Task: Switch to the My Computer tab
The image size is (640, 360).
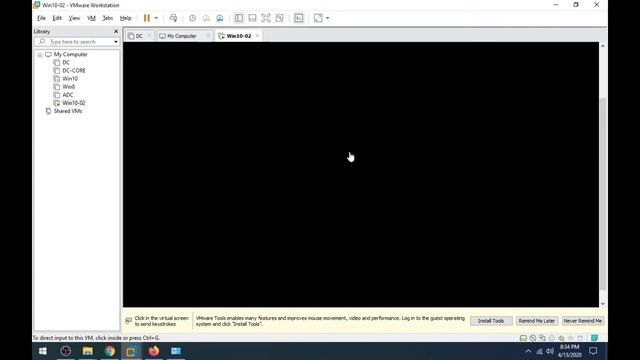Action: tap(182, 36)
